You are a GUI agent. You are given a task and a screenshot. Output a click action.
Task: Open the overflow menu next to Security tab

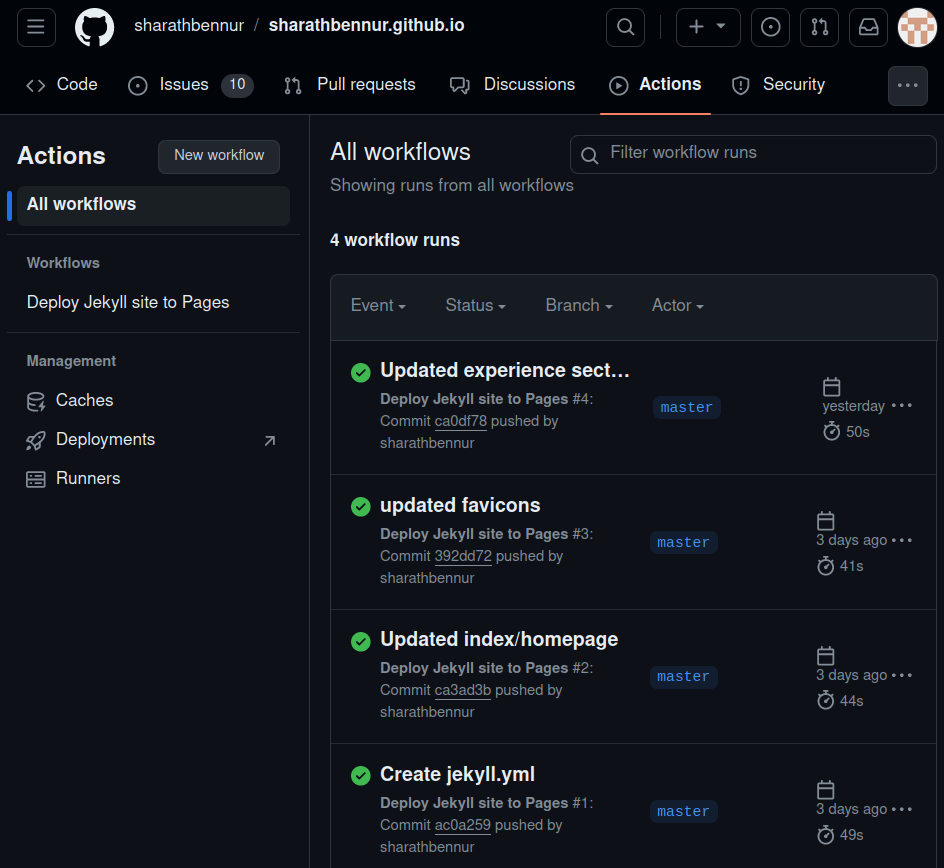[907, 85]
